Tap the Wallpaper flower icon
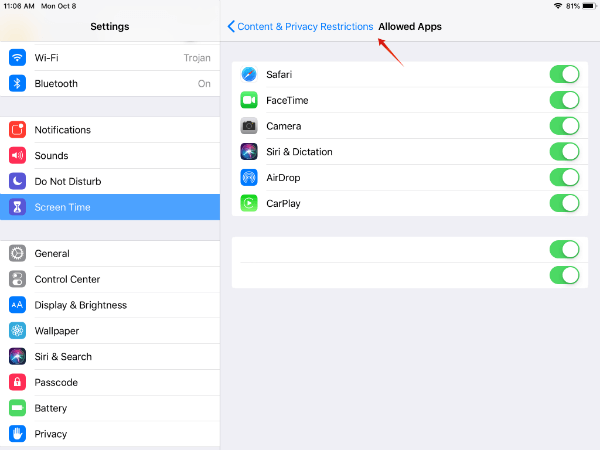Image resolution: width=600 pixels, height=450 pixels. (x=17, y=331)
